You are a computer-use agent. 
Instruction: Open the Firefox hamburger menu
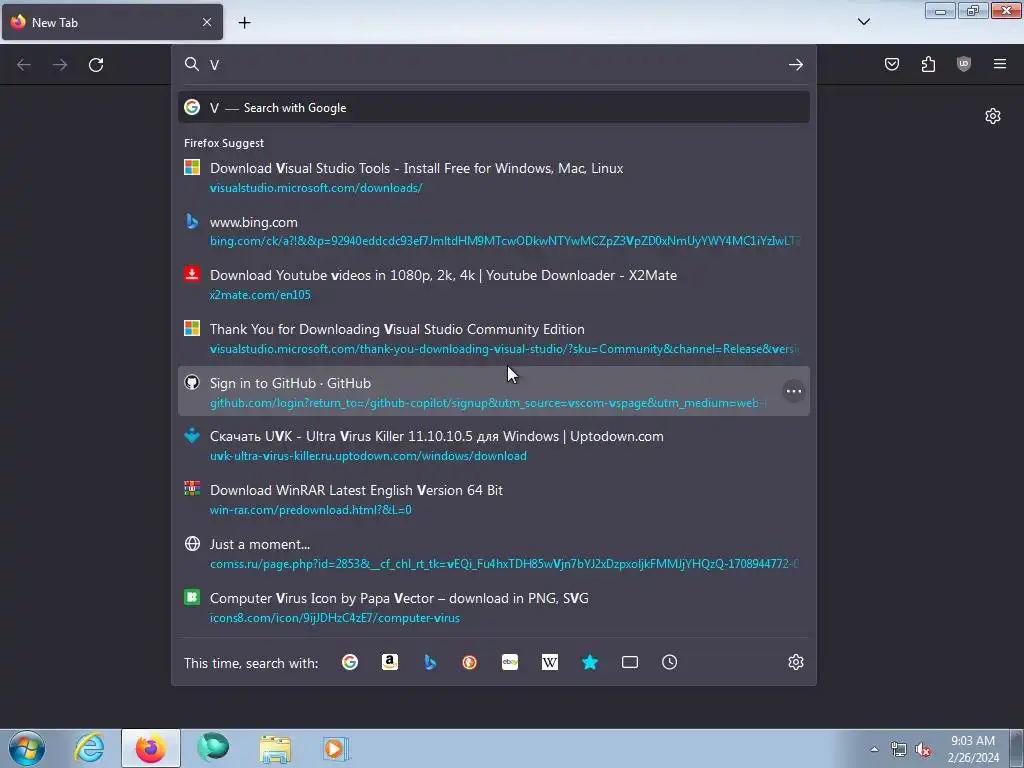coord(1000,64)
